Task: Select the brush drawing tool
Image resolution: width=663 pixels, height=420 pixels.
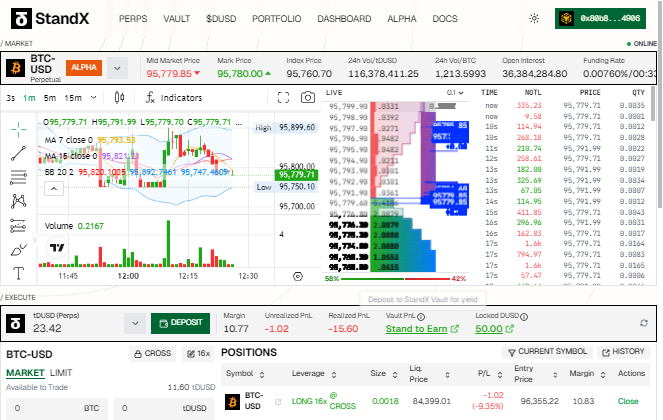Action: (18, 250)
